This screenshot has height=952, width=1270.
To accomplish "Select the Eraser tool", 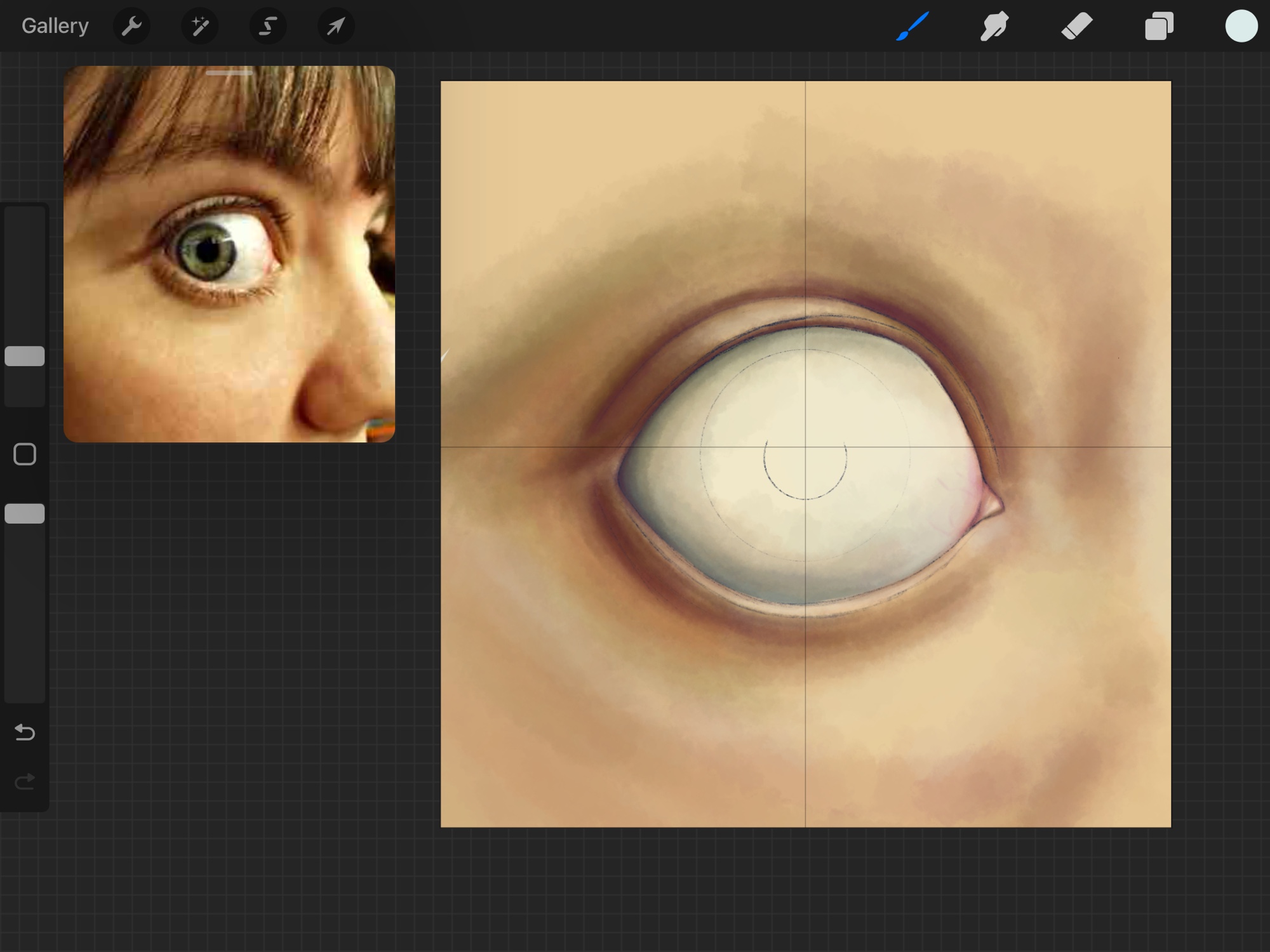I will tap(1076, 26).
